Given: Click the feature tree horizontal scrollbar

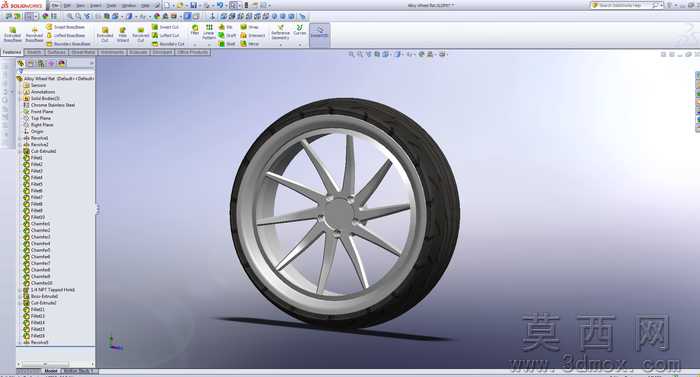Looking at the screenshot, I should coord(56,364).
